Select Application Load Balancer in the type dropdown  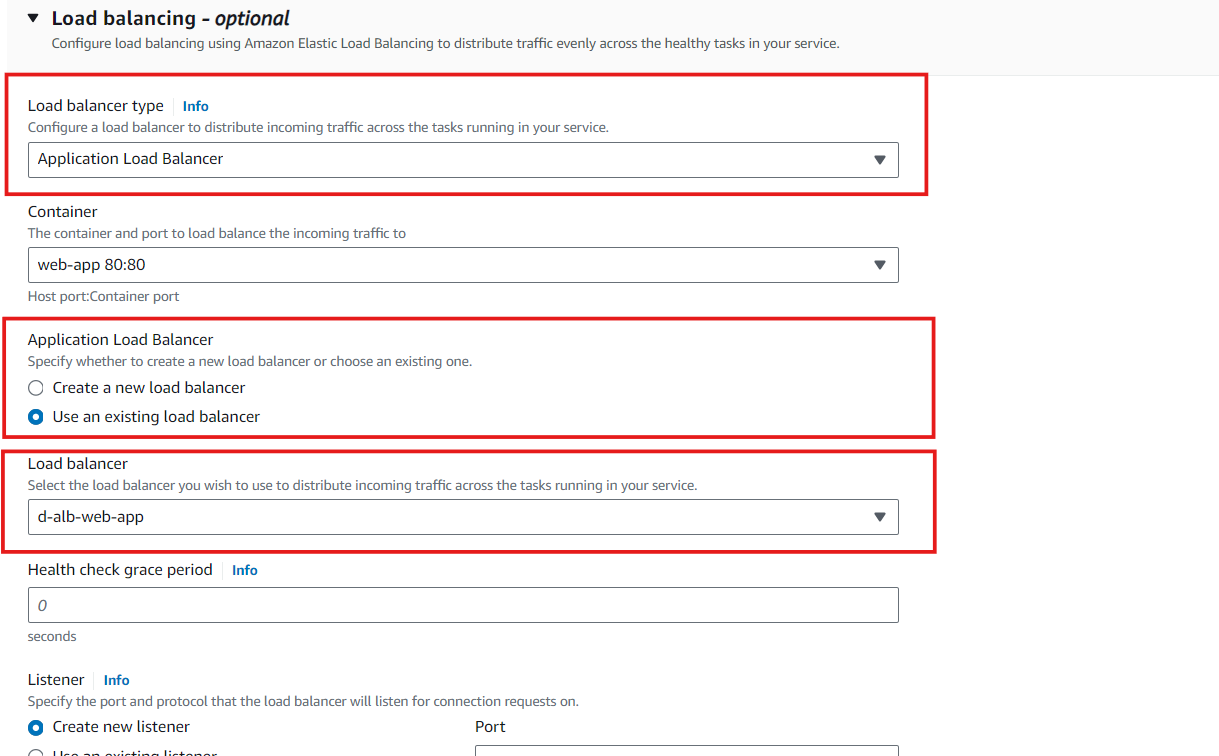point(463,160)
